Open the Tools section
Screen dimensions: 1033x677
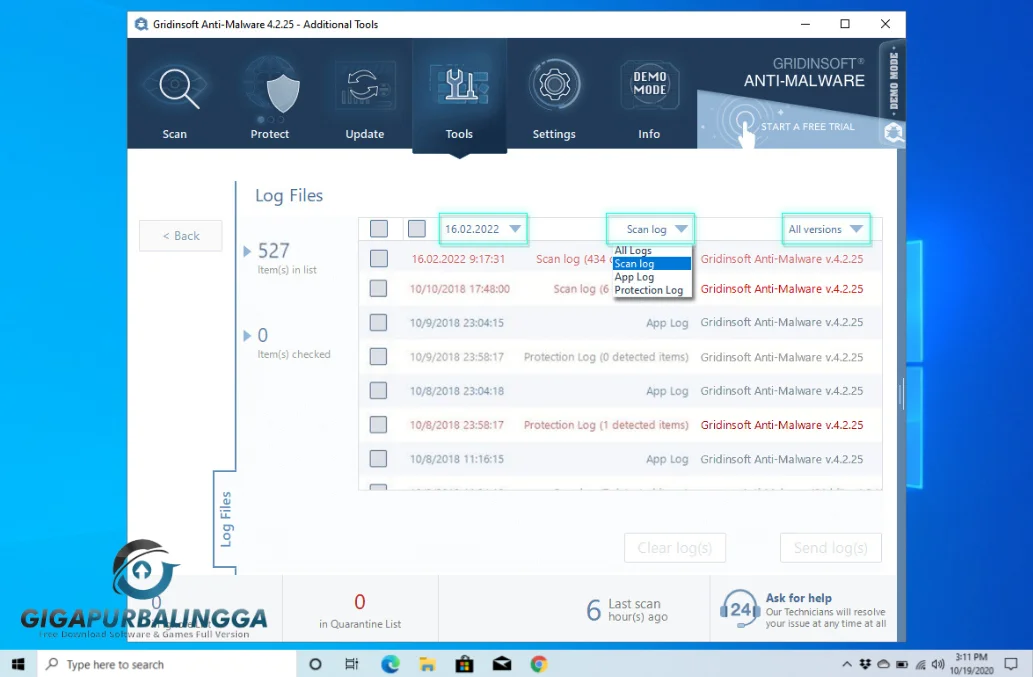tap(459, 97)
